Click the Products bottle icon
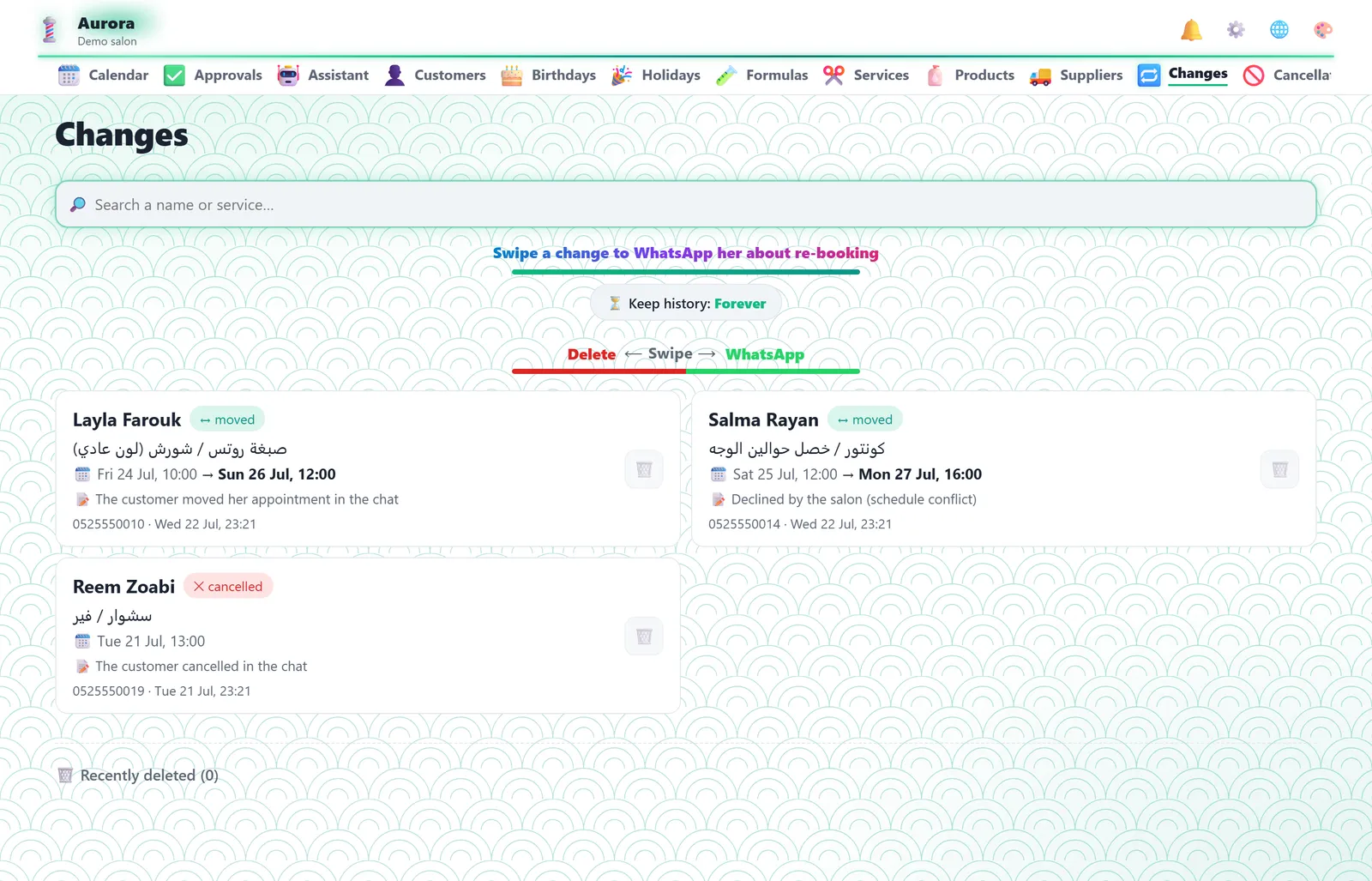Viewport: 1372px width, 881px height. point(935,75)
